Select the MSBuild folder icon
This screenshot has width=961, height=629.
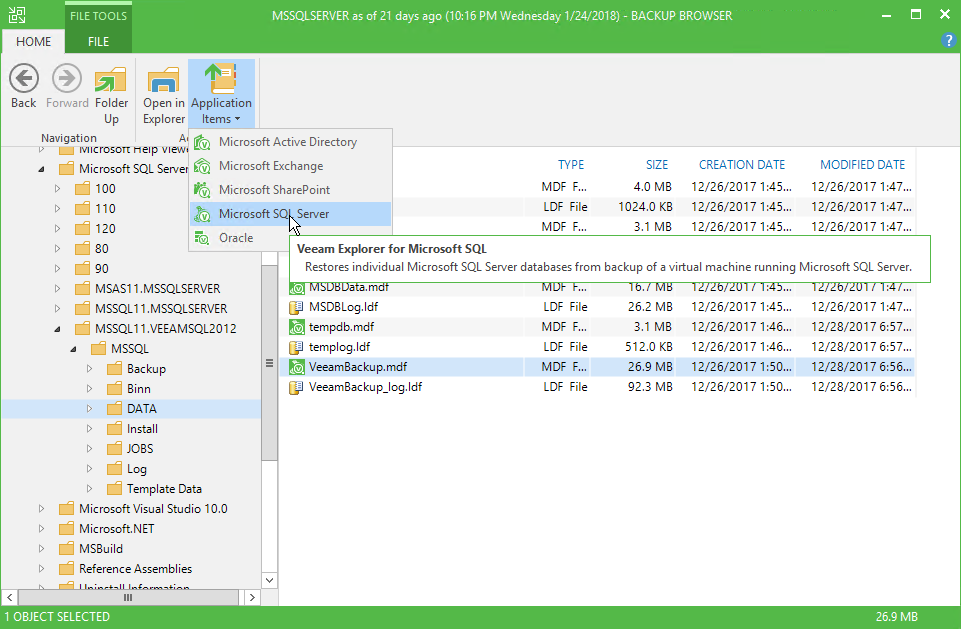click(66, 549)
